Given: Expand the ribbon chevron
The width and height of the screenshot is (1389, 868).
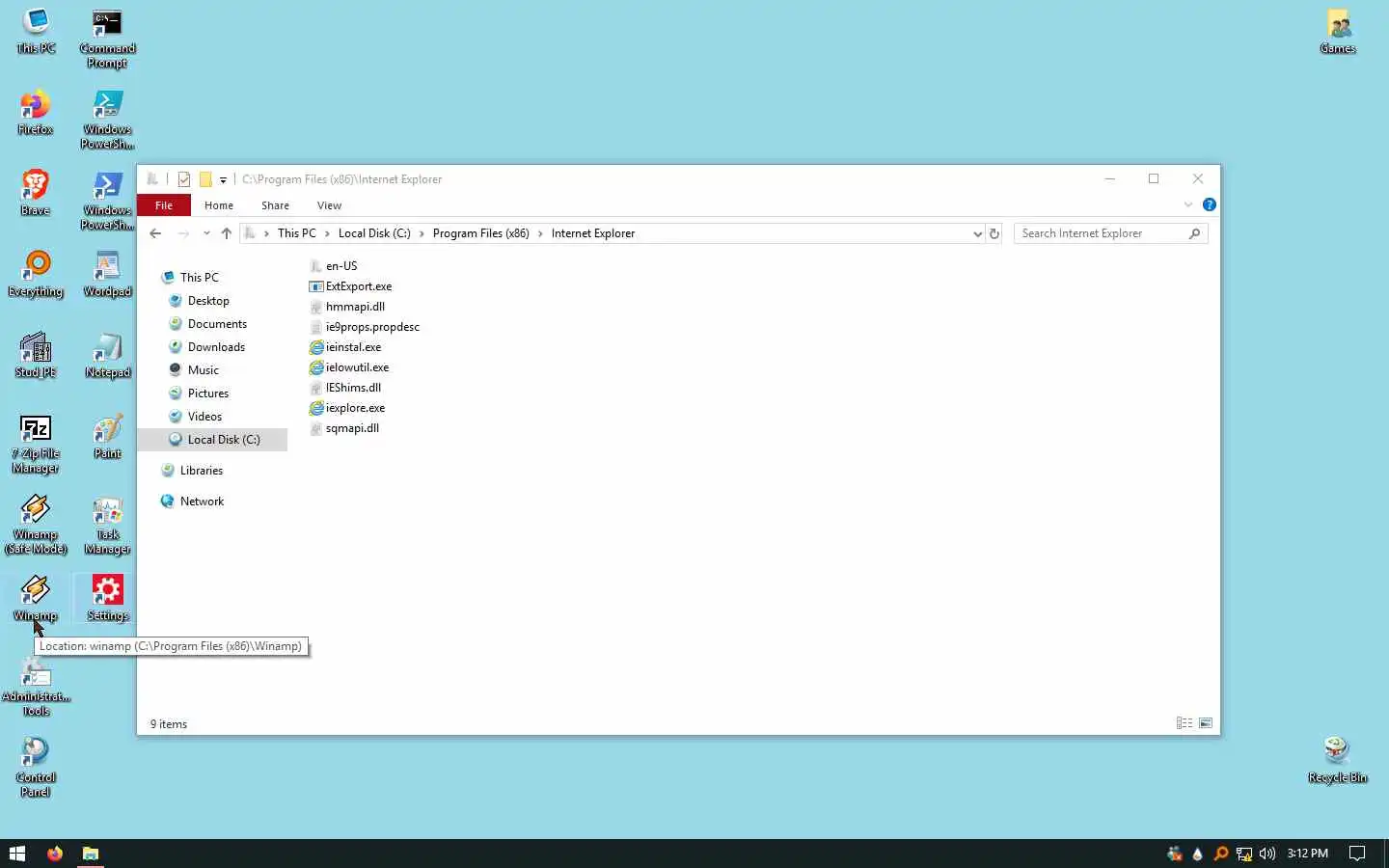Looking at the screenshot, I should [x=1188, y=204].
